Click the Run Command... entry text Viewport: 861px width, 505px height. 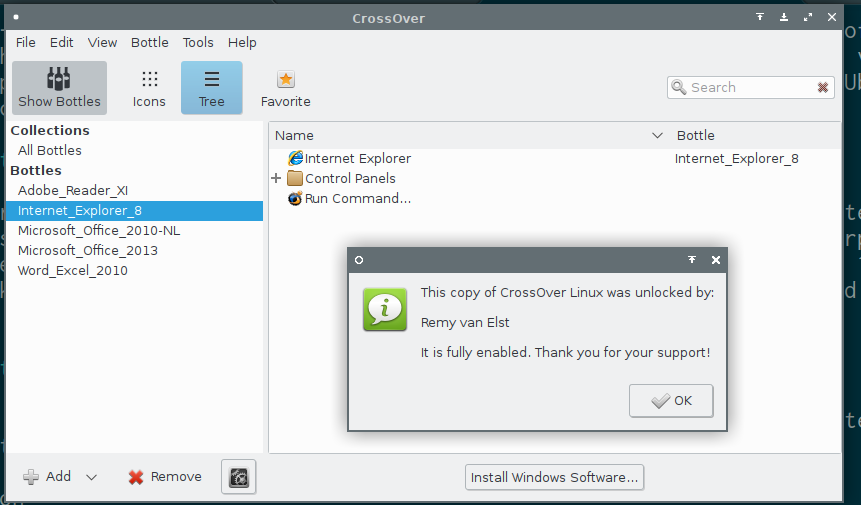[358, 199]
